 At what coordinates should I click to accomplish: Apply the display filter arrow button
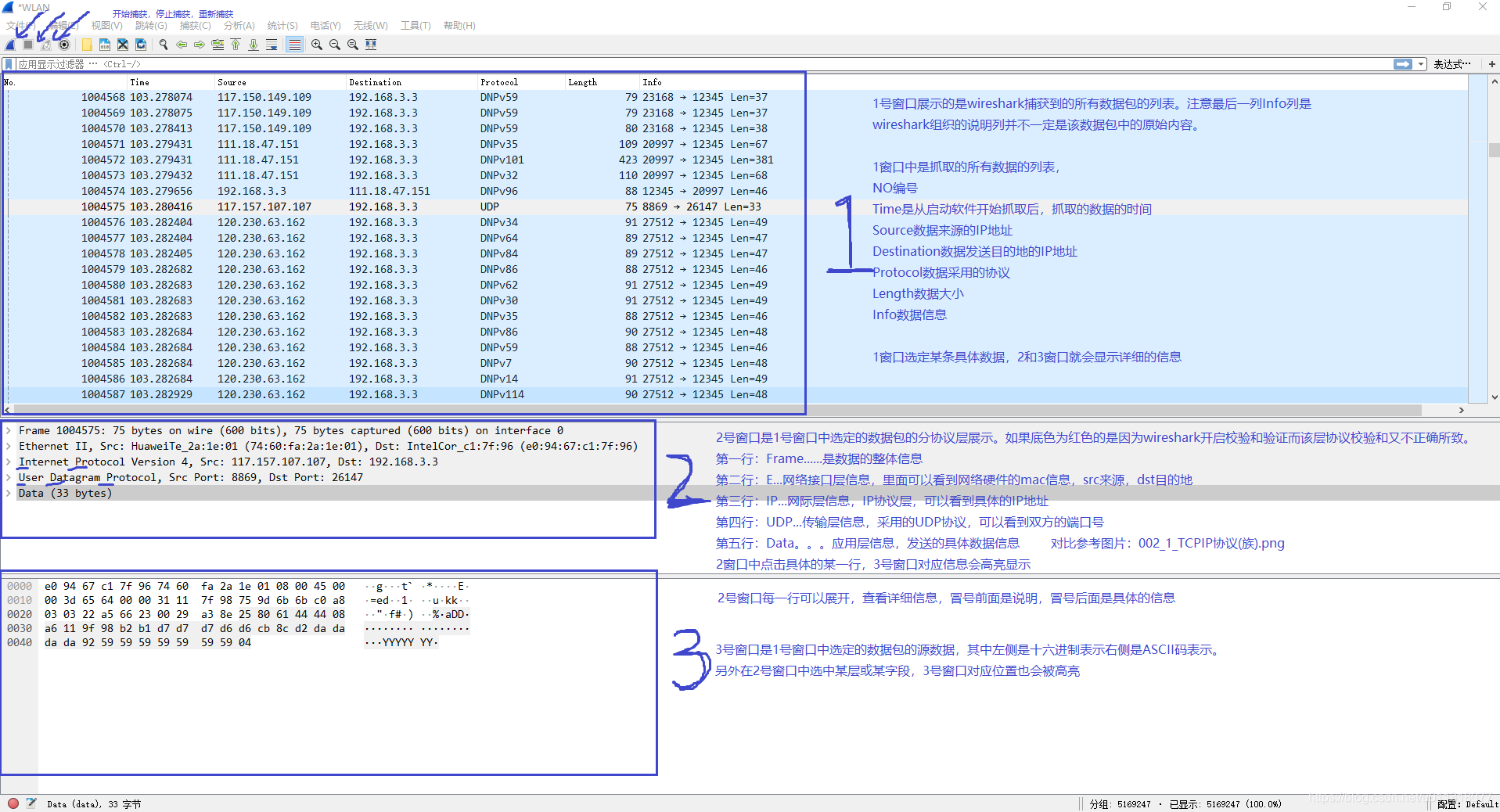[1403, 64]
